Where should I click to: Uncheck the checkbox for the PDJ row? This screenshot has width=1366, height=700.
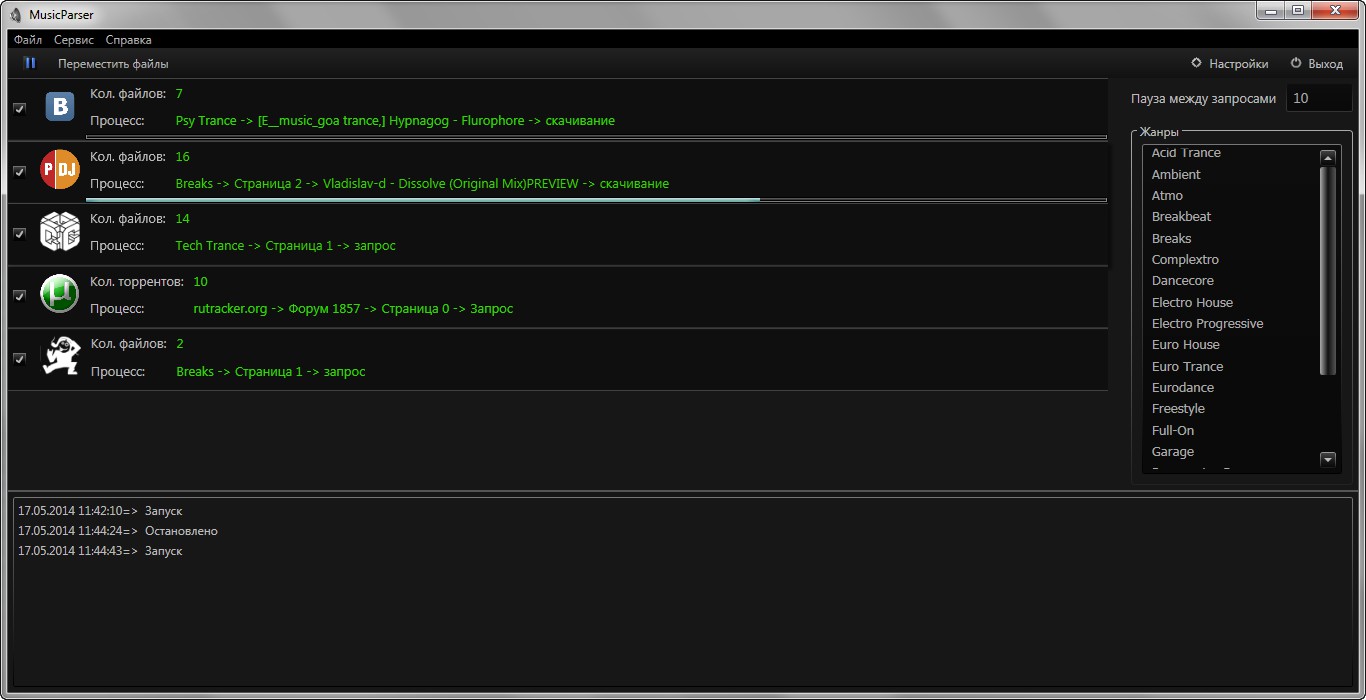pyautogui.click(x=19, y=171)
